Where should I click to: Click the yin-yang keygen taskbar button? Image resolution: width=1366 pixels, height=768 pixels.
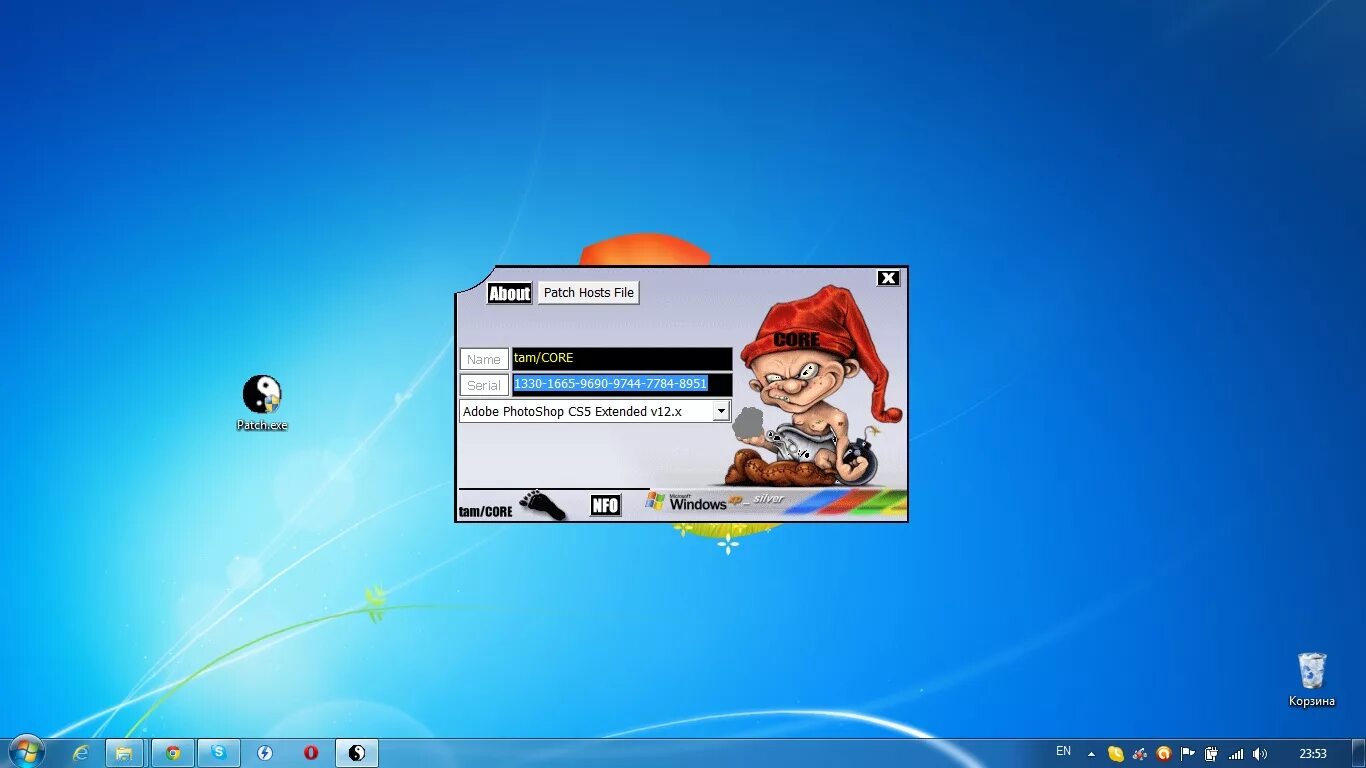click(x=357, y=753)
